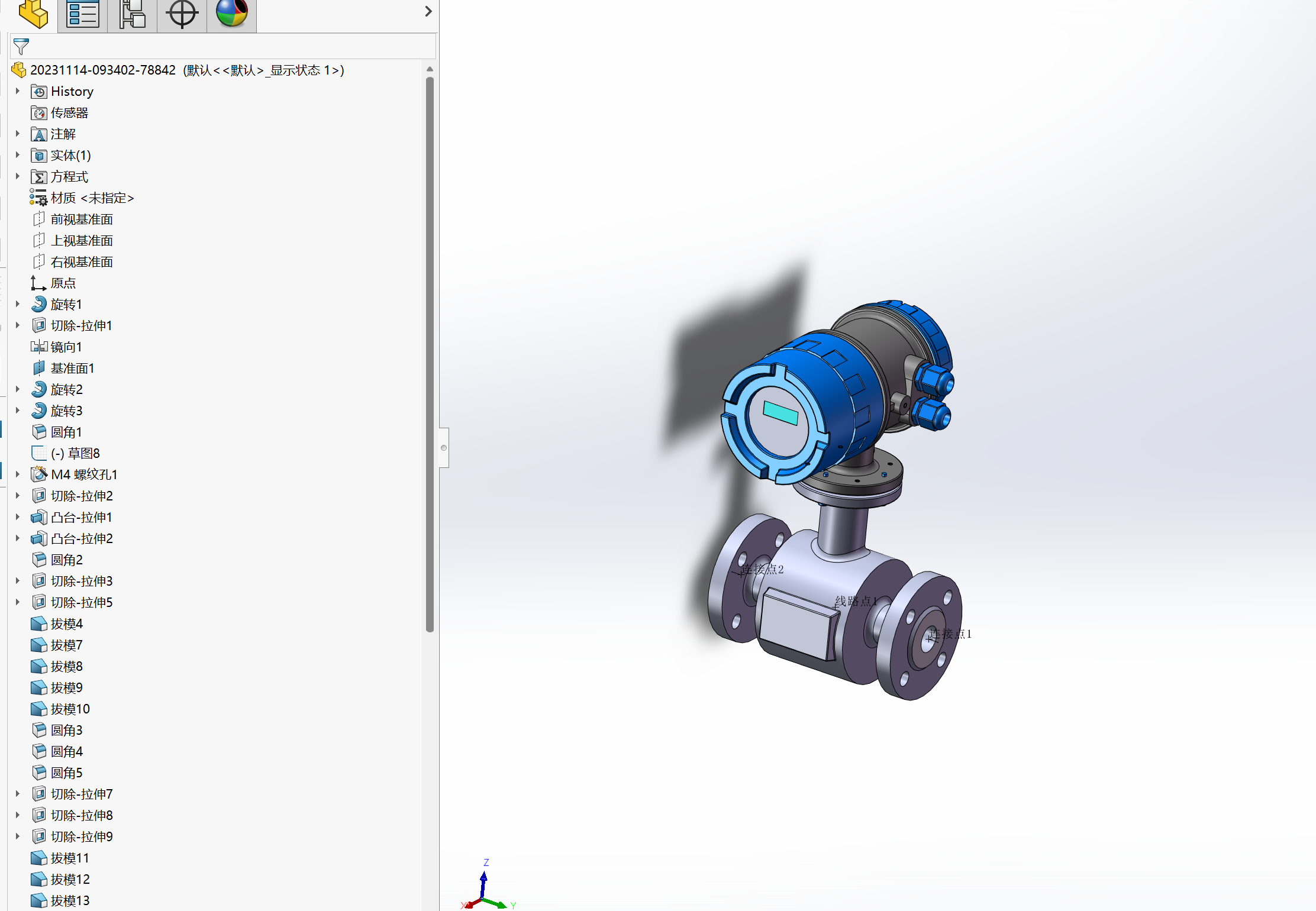Click the 材质 material icon

point(39,198)
